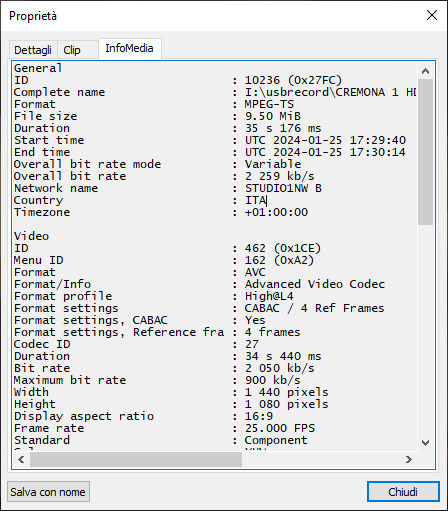Click the General Format value 'MPEG-TS'
Image resolution: width=448 pixels, height=511 pixels.
click(x=269, y=104)
